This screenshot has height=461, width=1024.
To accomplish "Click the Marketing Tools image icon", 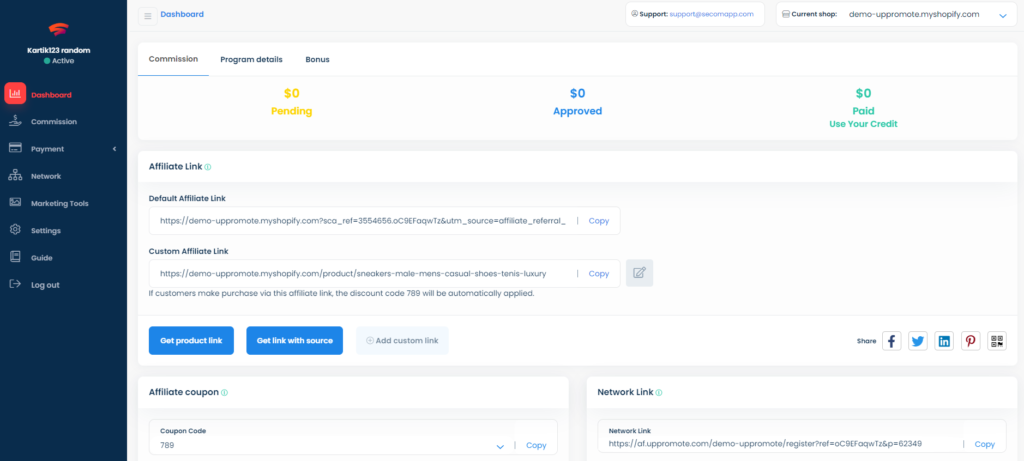I will (x=15, y=202).
